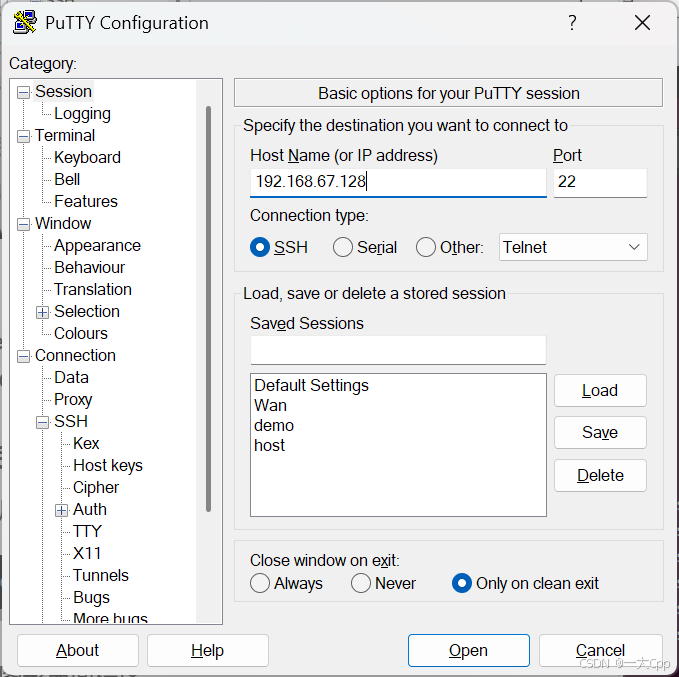Viewport: 679px width, 677px height.
Task: Click the question mark help icon
Action: (x=572, y=23)
